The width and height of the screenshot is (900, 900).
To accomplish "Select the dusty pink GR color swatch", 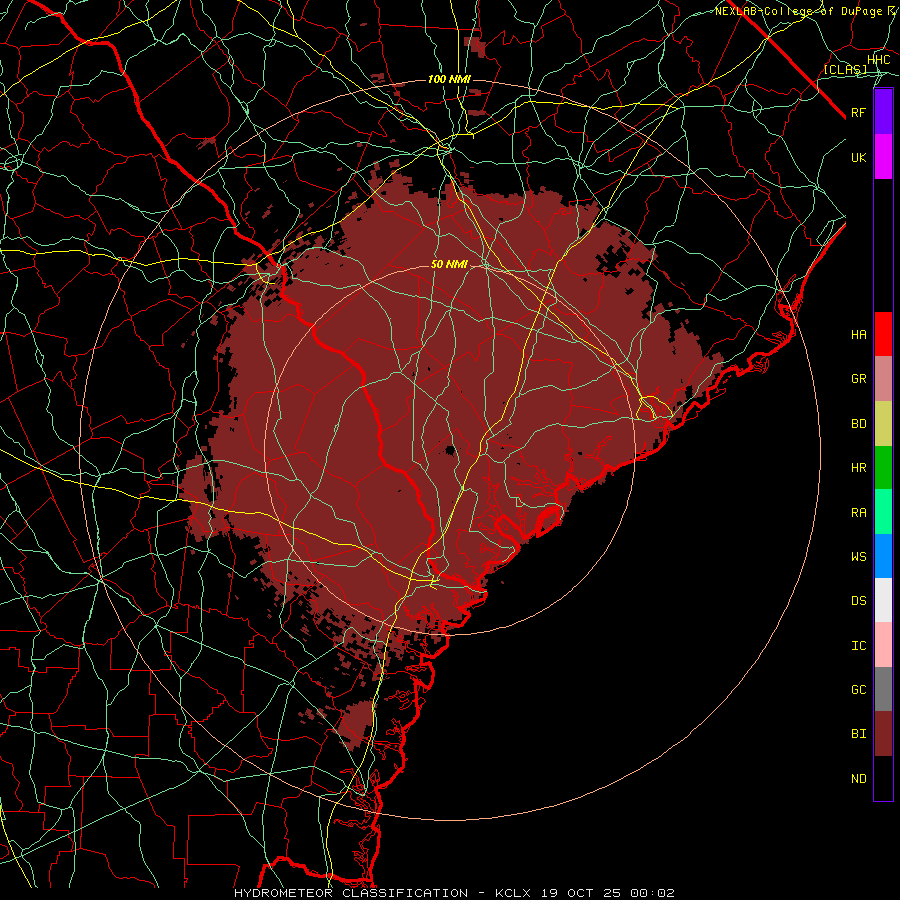I will 883,379.
